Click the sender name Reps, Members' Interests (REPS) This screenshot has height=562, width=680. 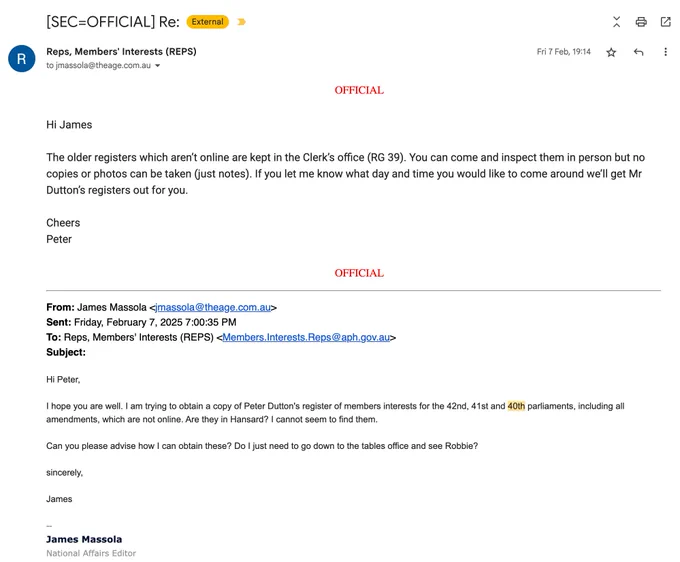(x=121, y=52)
